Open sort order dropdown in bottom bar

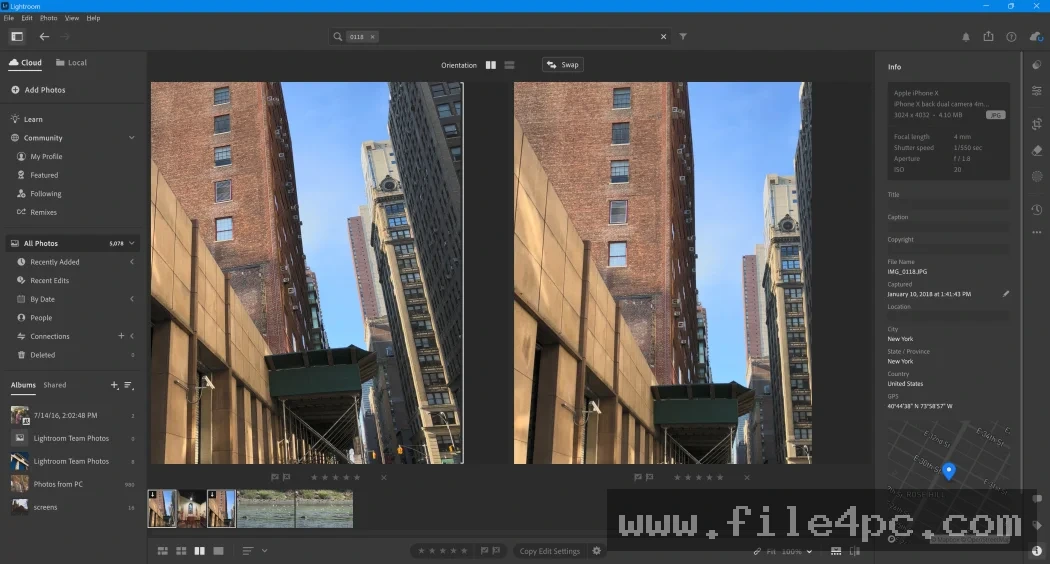pyautogui.click(x=255, y=551)
